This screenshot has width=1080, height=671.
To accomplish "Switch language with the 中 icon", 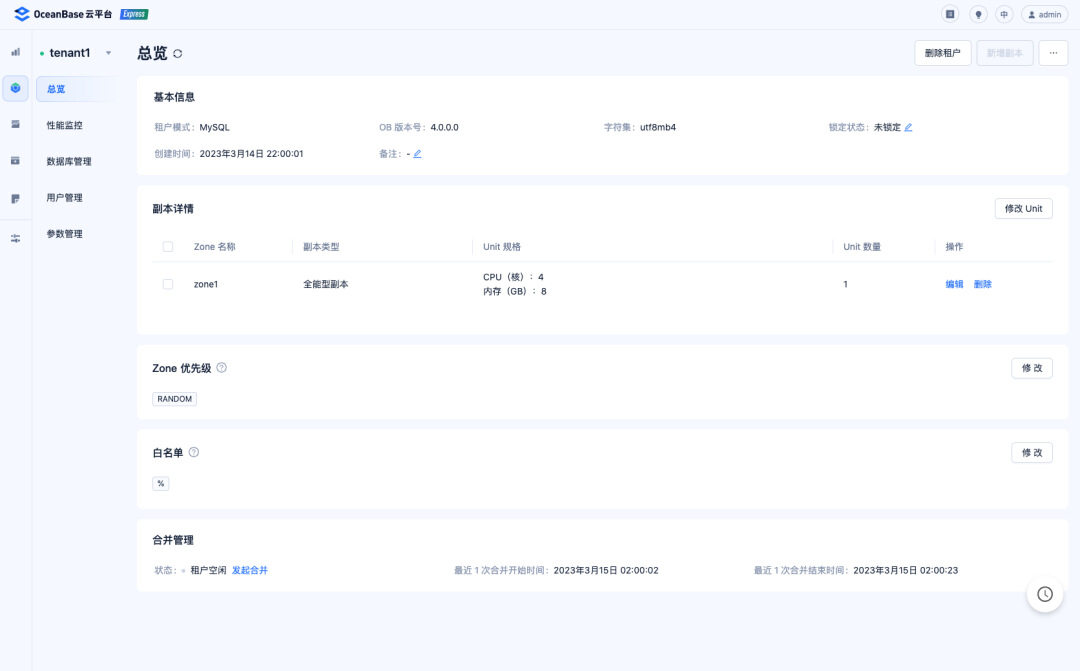I will [x=1004, y=14].
